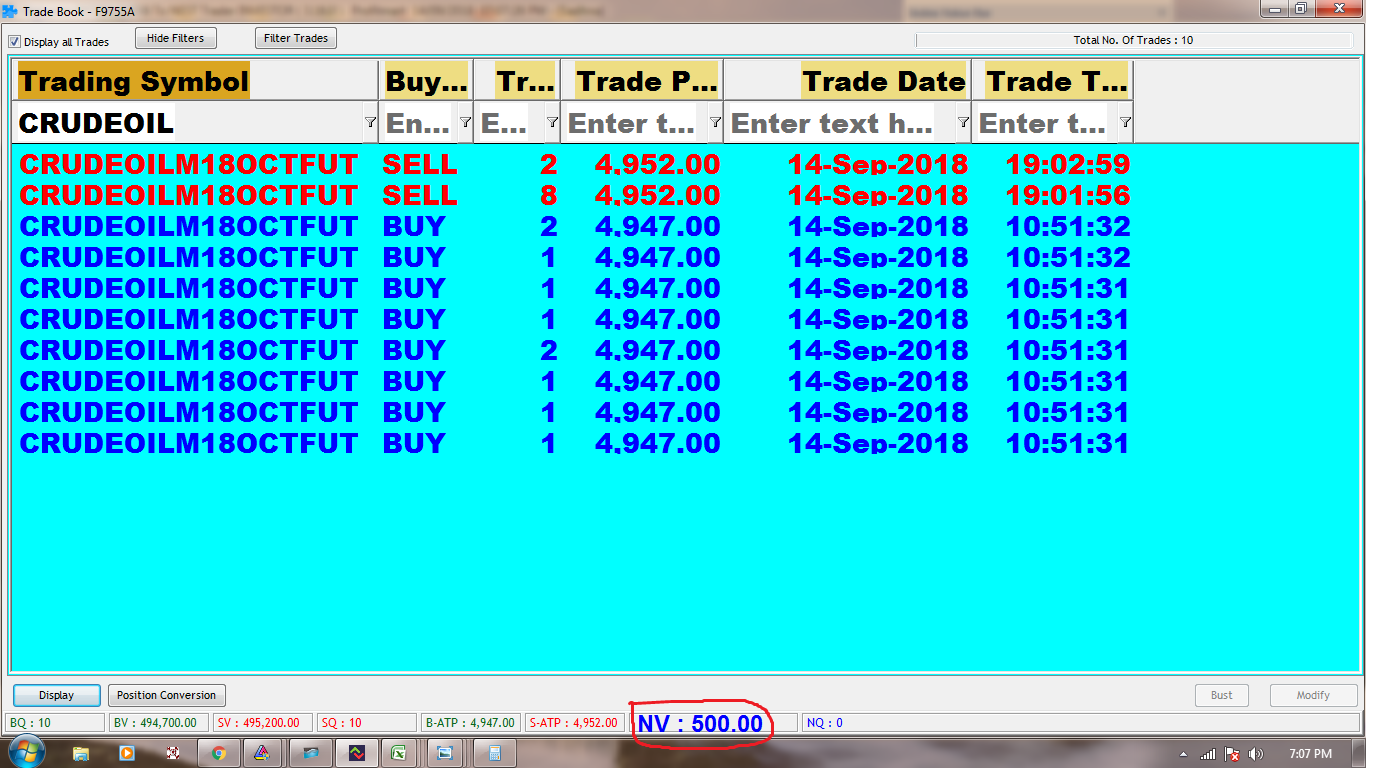Sort by the Trading Symbol column header

click(134, 81)
